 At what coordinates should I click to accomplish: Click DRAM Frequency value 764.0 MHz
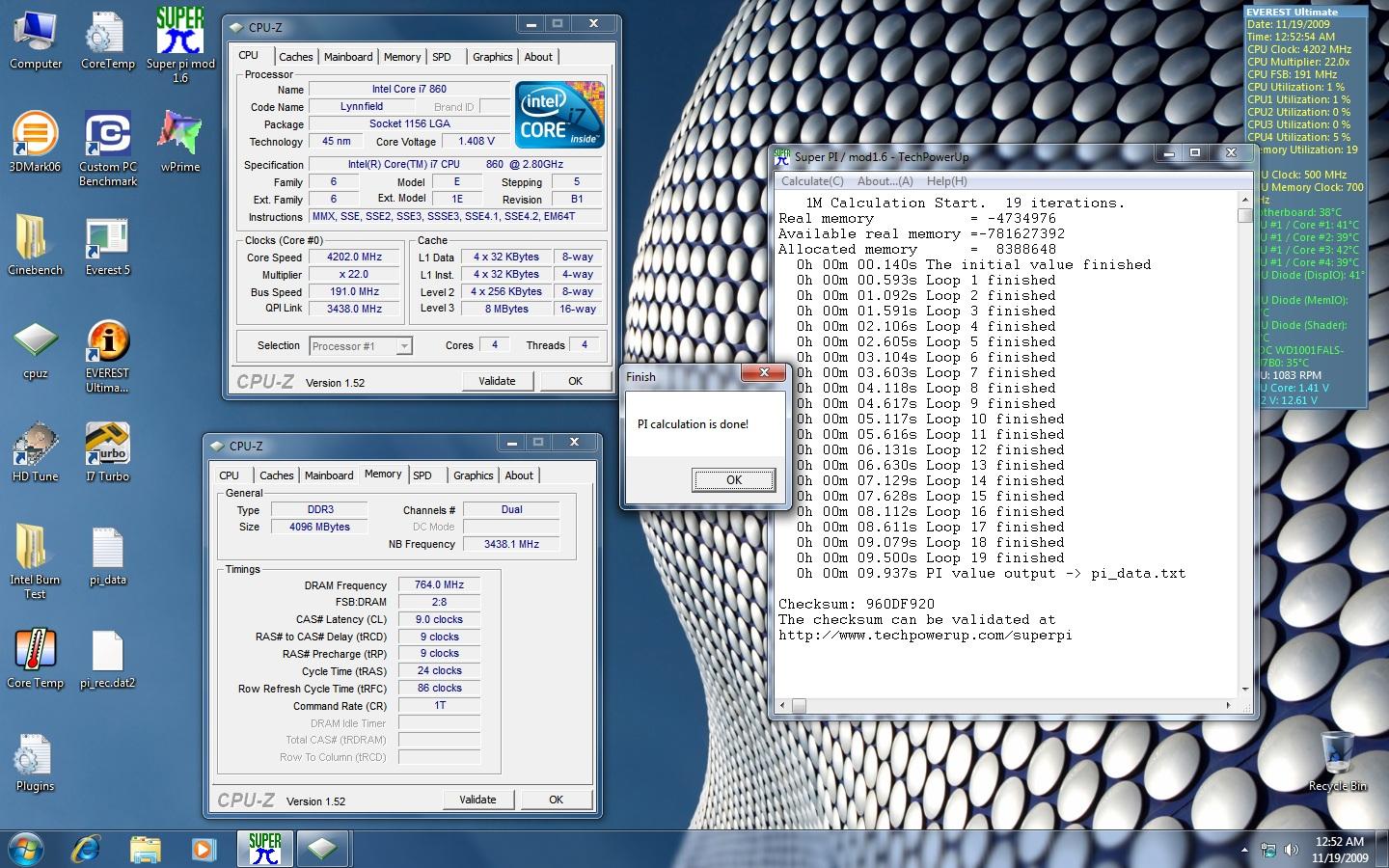coord(439,584)
